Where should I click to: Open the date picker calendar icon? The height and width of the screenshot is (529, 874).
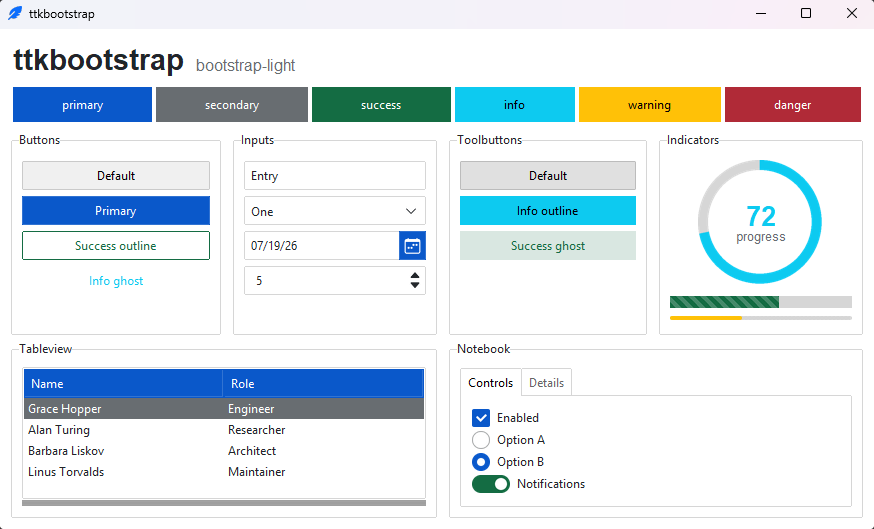[412, 246]
